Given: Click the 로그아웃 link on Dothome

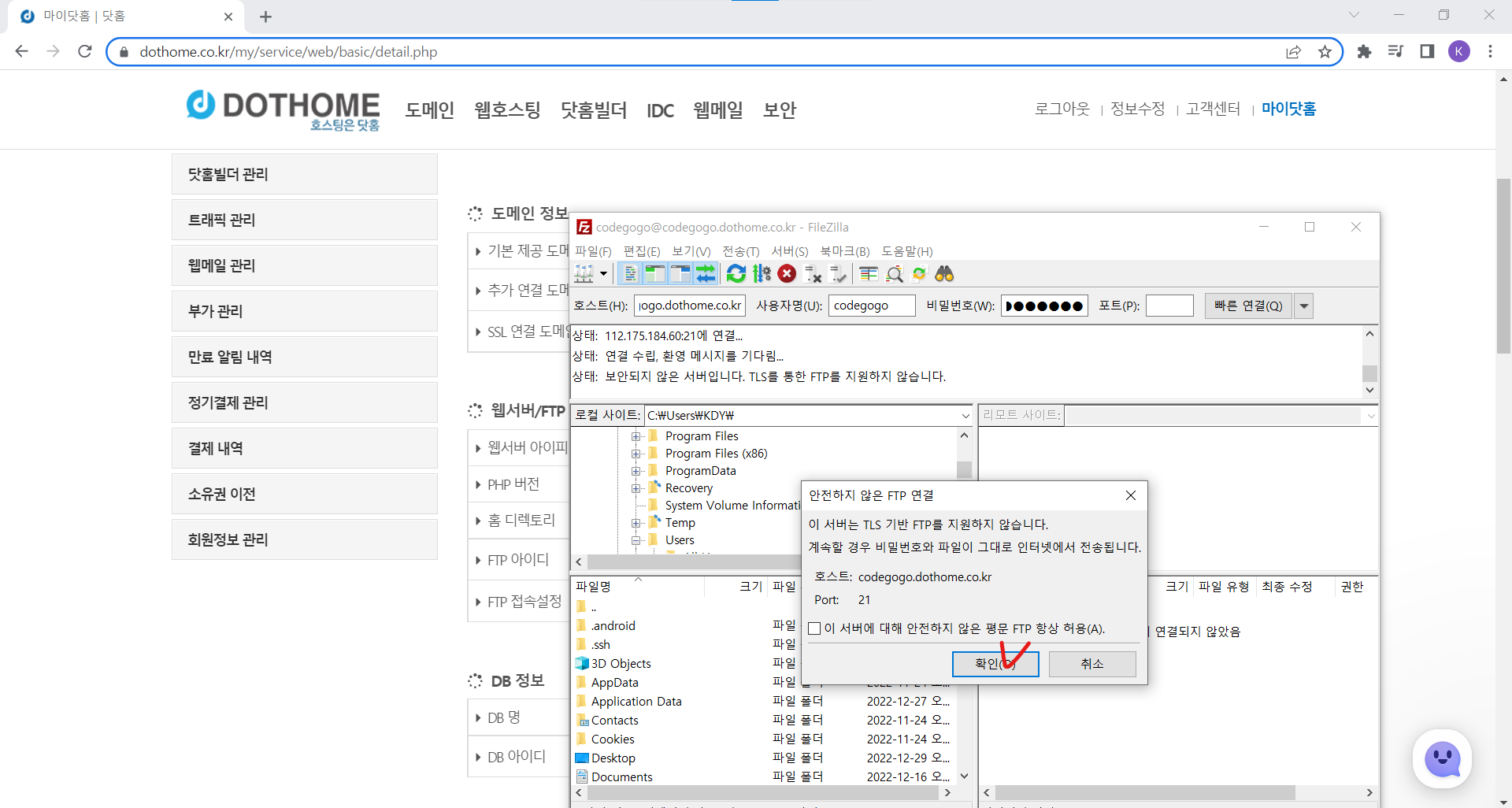Looking at the screenshot, I should [1062, 109].
